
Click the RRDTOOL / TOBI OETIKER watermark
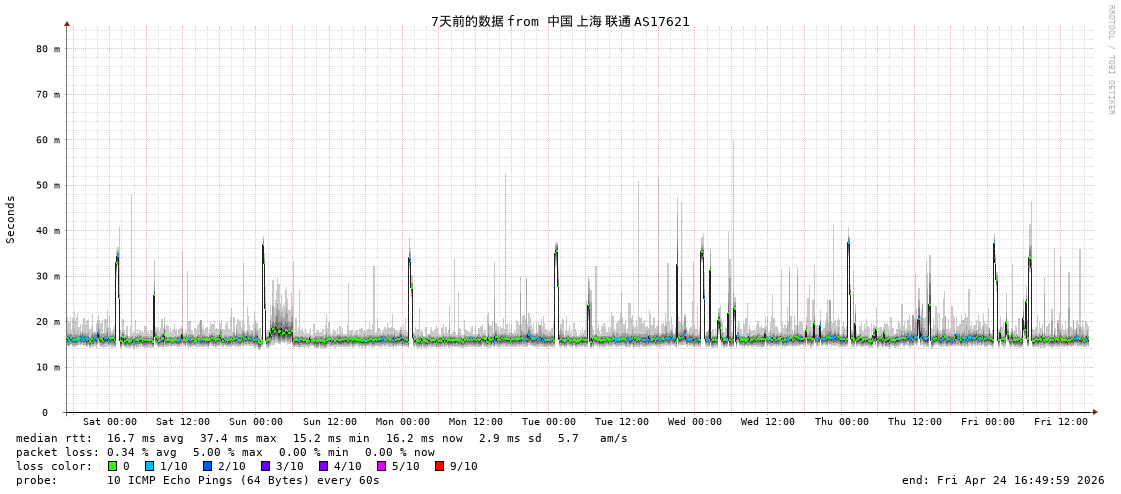click(1110, 60)
